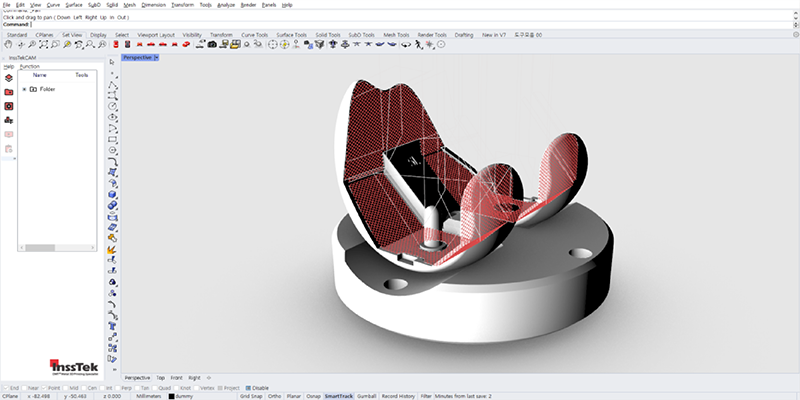Image resolution: width=800 pixels, height=400 pixels.
Task: Expand the InssTekCAM side icon strip arrow
Action: point(14,159)
